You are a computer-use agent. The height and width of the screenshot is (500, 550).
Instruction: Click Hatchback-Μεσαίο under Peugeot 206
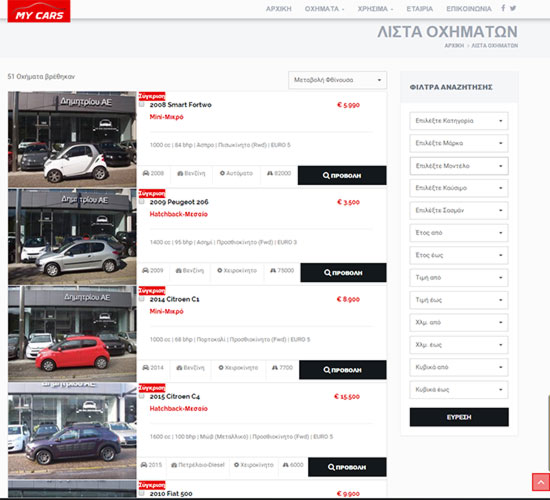179,214
